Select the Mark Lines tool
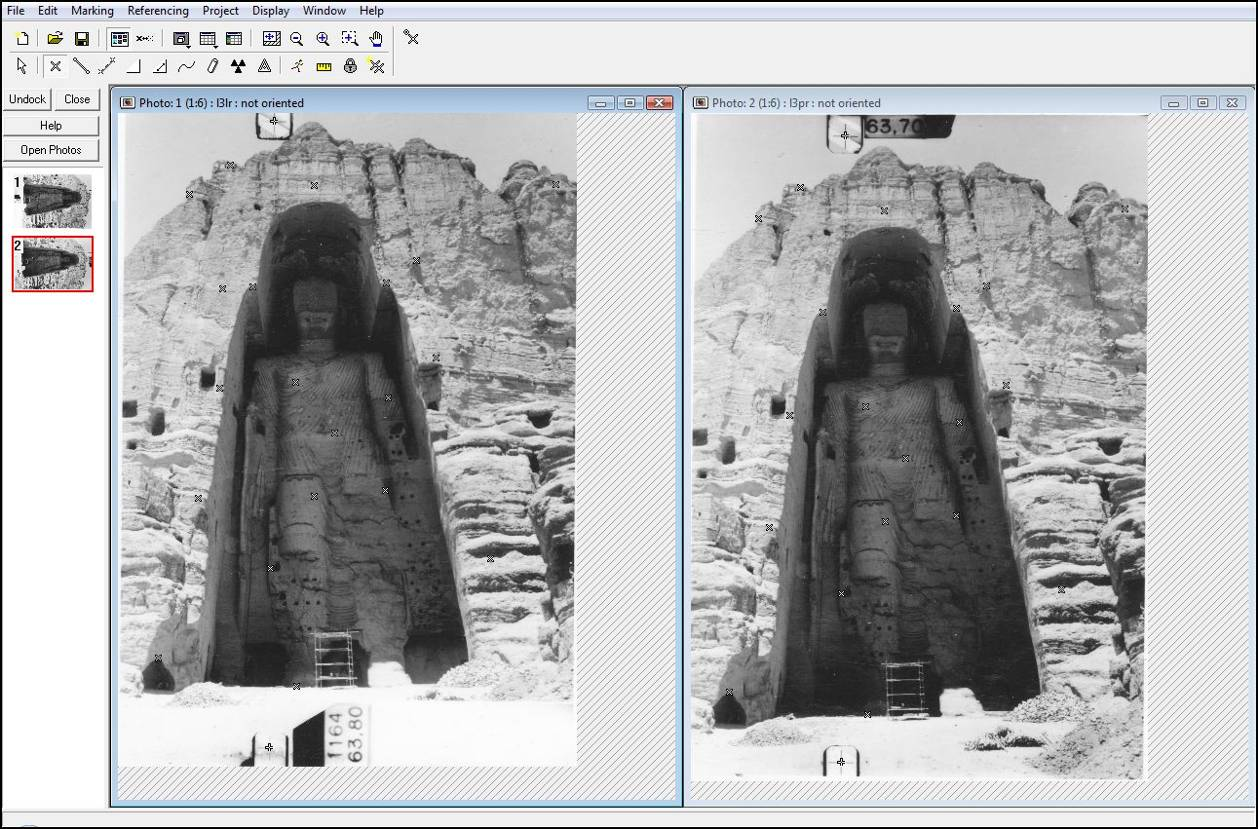This screenshot has width=1258, height=829. [81, 66]
